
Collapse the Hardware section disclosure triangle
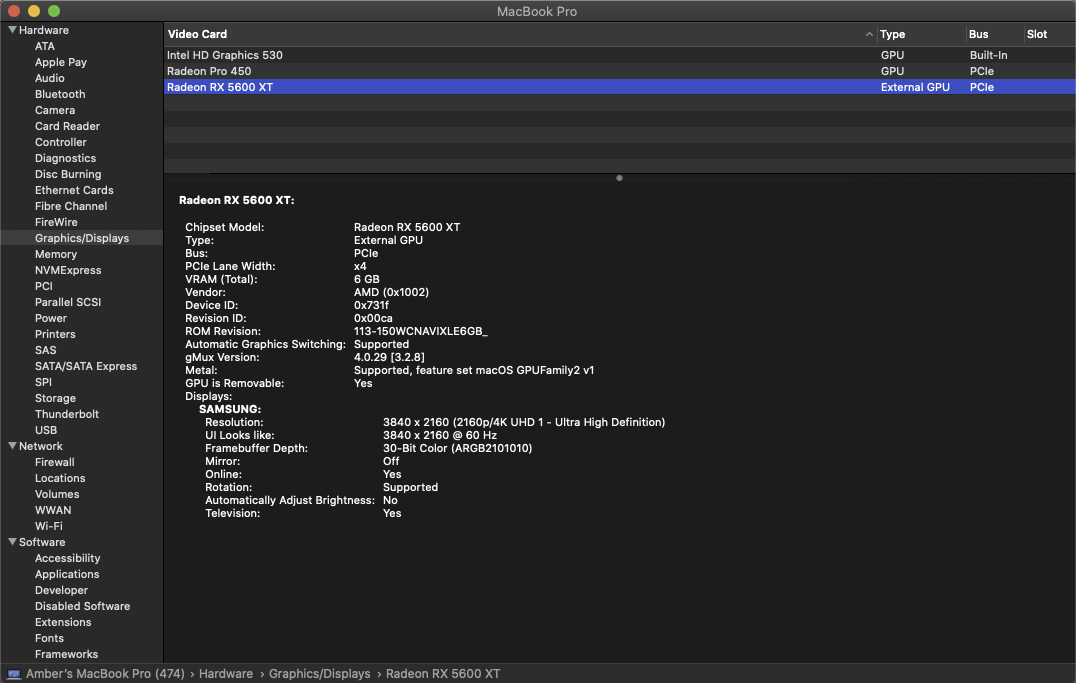(12, 30)
